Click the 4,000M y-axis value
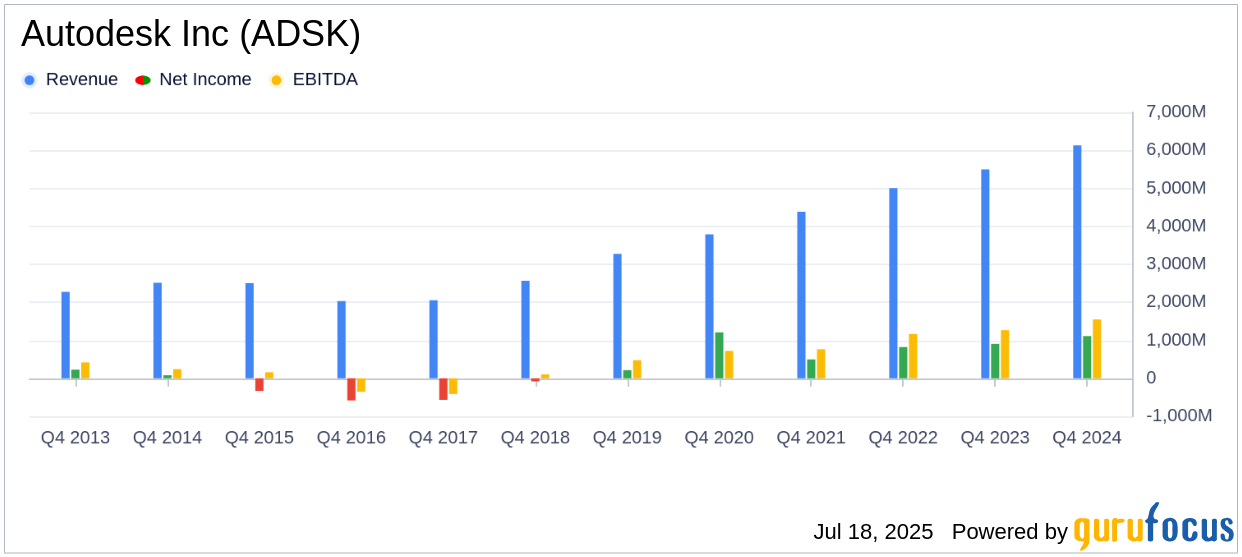 (x=1176, y=226)
